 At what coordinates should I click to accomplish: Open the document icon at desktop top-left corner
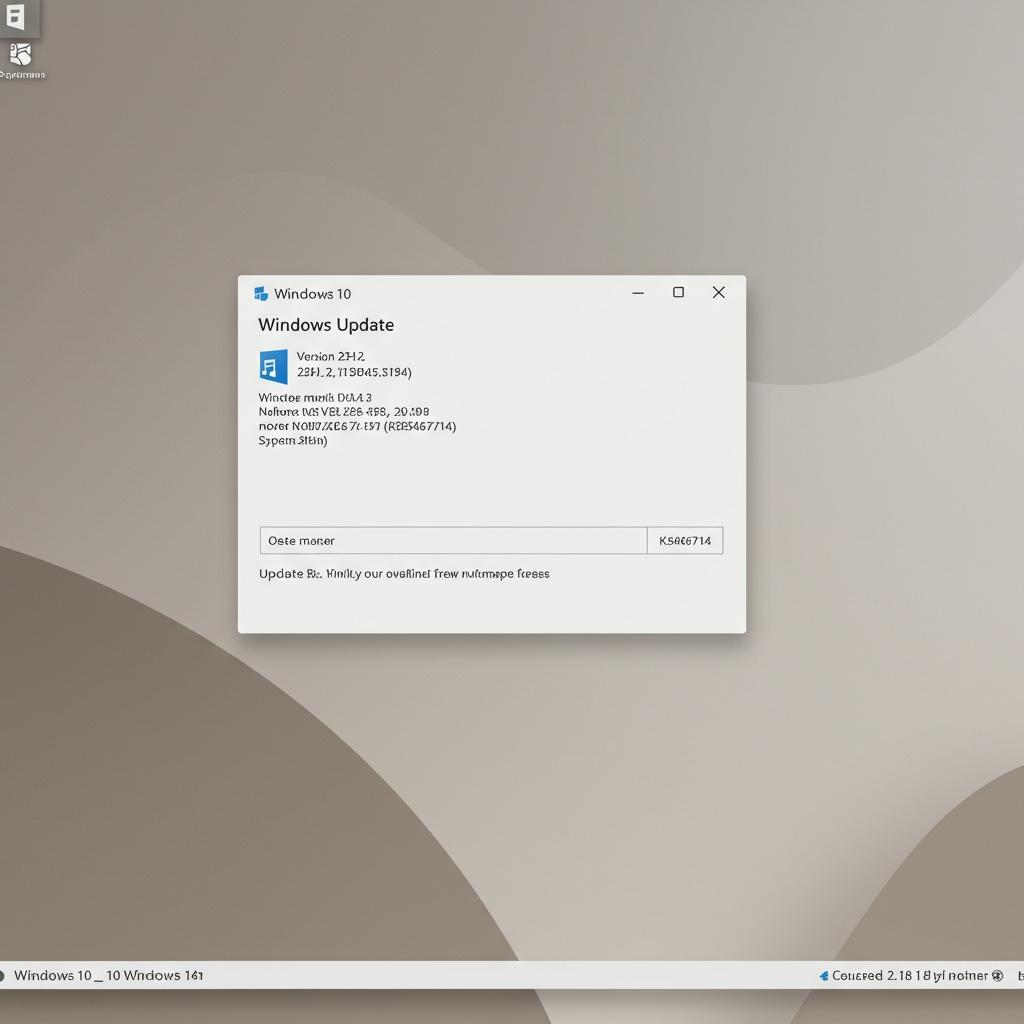[x=16, y=16]
